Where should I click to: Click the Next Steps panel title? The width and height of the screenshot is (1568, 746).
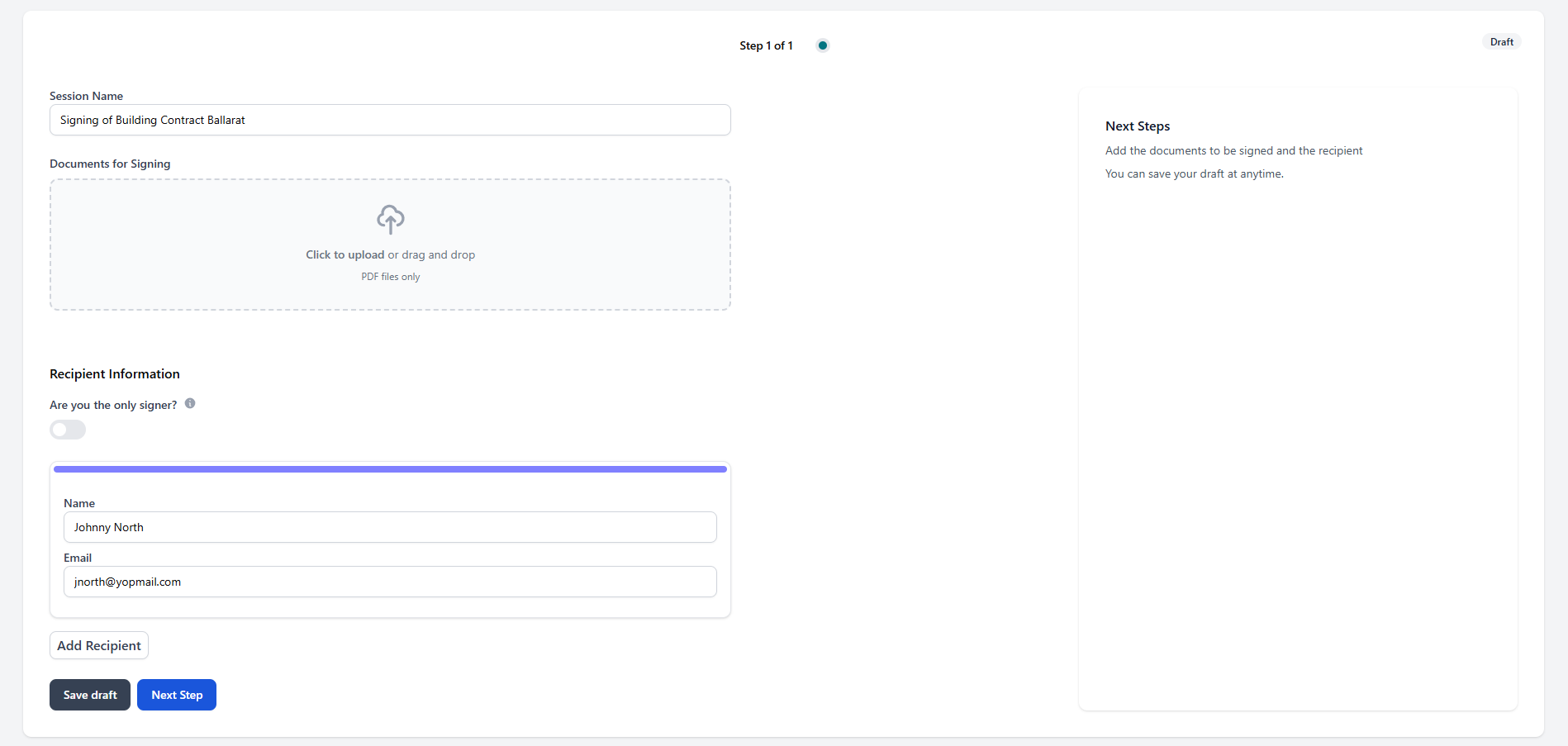(x=1138, y=126)
